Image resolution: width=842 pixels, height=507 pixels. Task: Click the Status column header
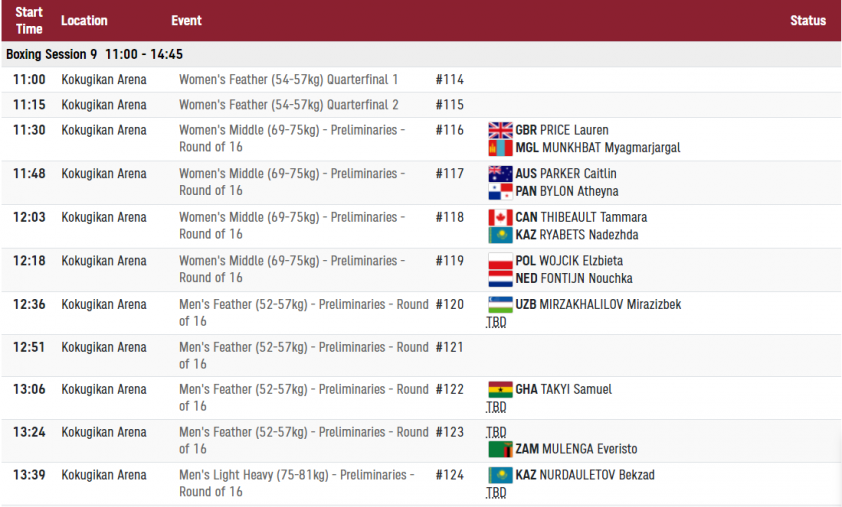(x=807, y=20)
